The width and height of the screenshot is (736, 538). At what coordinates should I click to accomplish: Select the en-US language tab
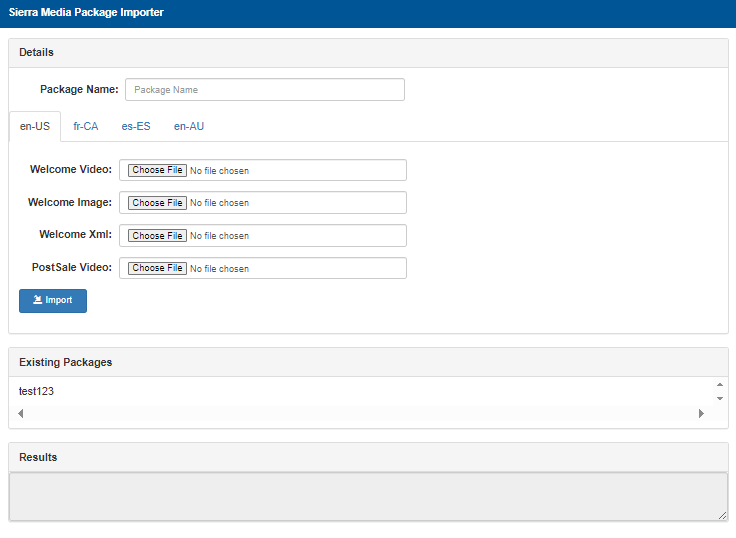[x=35, y=126]
